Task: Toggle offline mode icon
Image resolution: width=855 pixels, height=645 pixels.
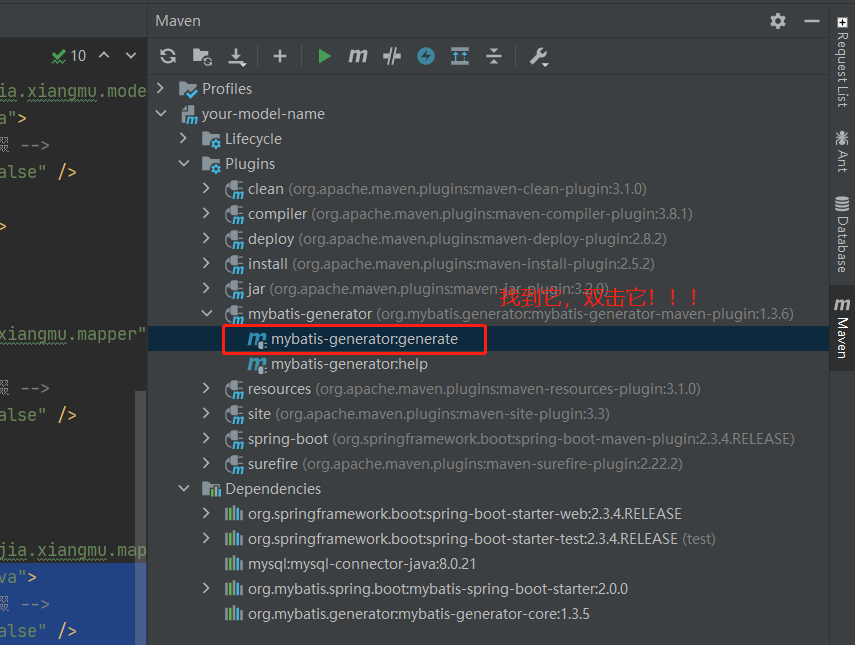Action: pos(392,56)
